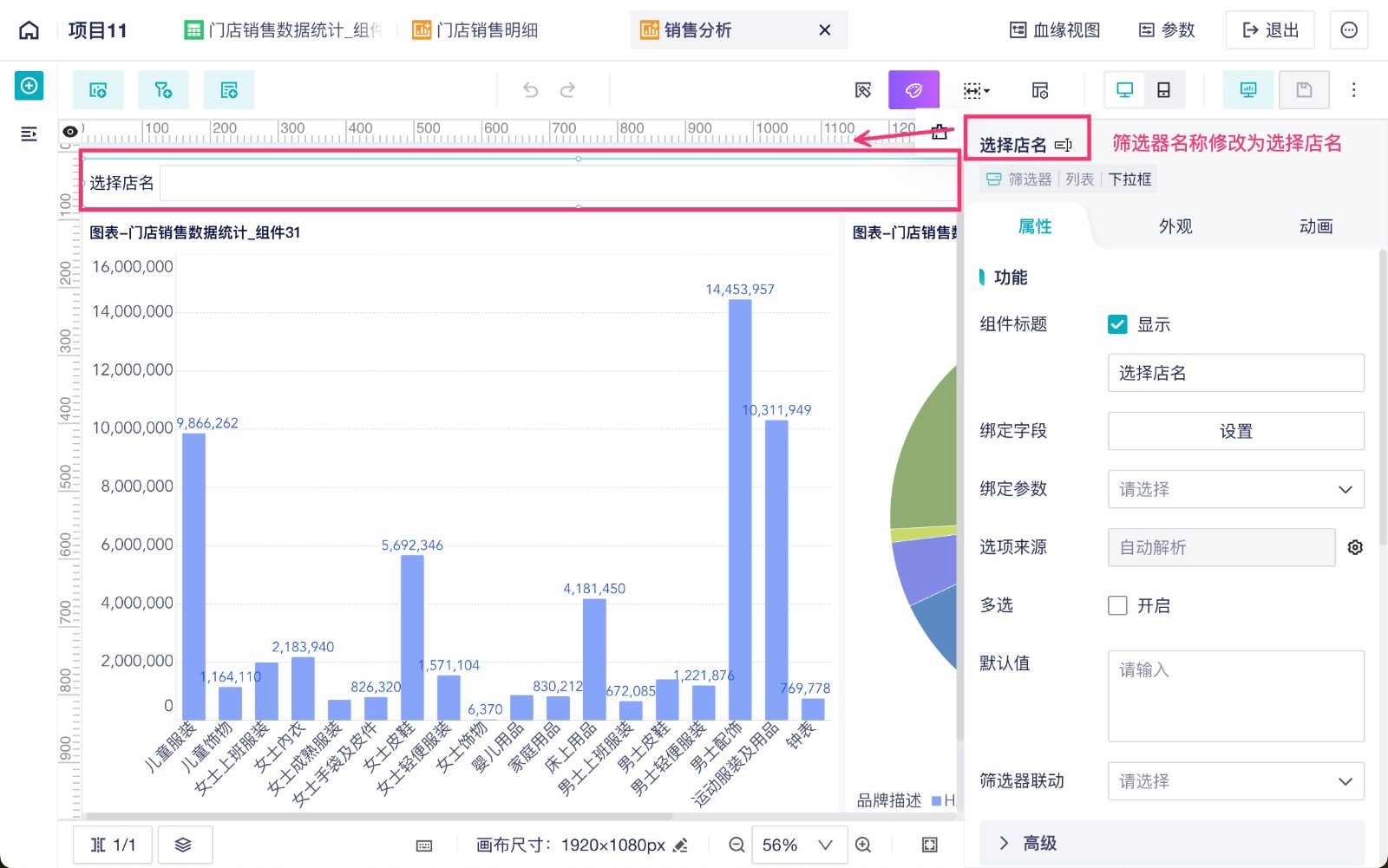Switch to mobile view mode
Screen dimensions: 1388x868
pos(1163,90)
